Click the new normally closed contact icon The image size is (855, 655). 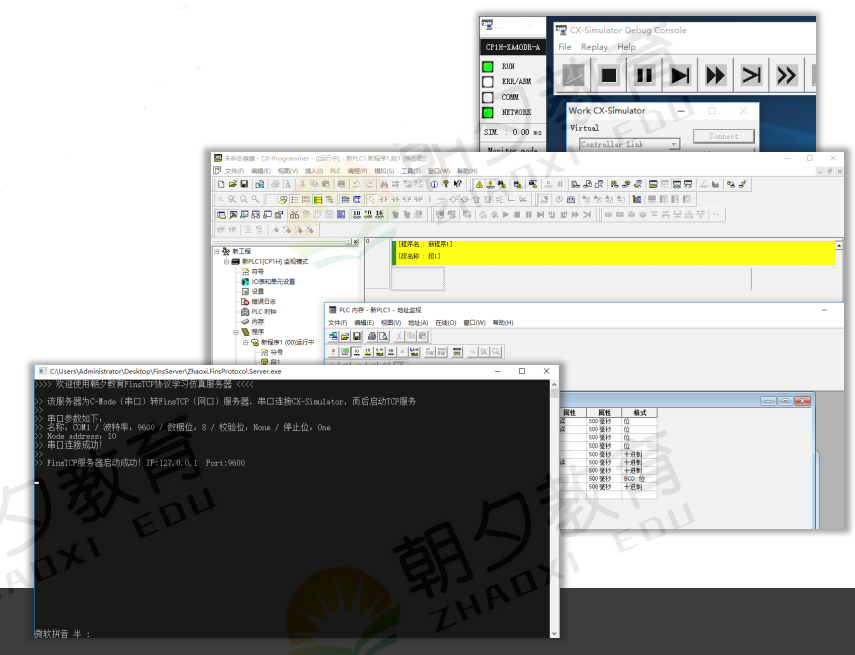pyautogui.click(x=395, y=200)
